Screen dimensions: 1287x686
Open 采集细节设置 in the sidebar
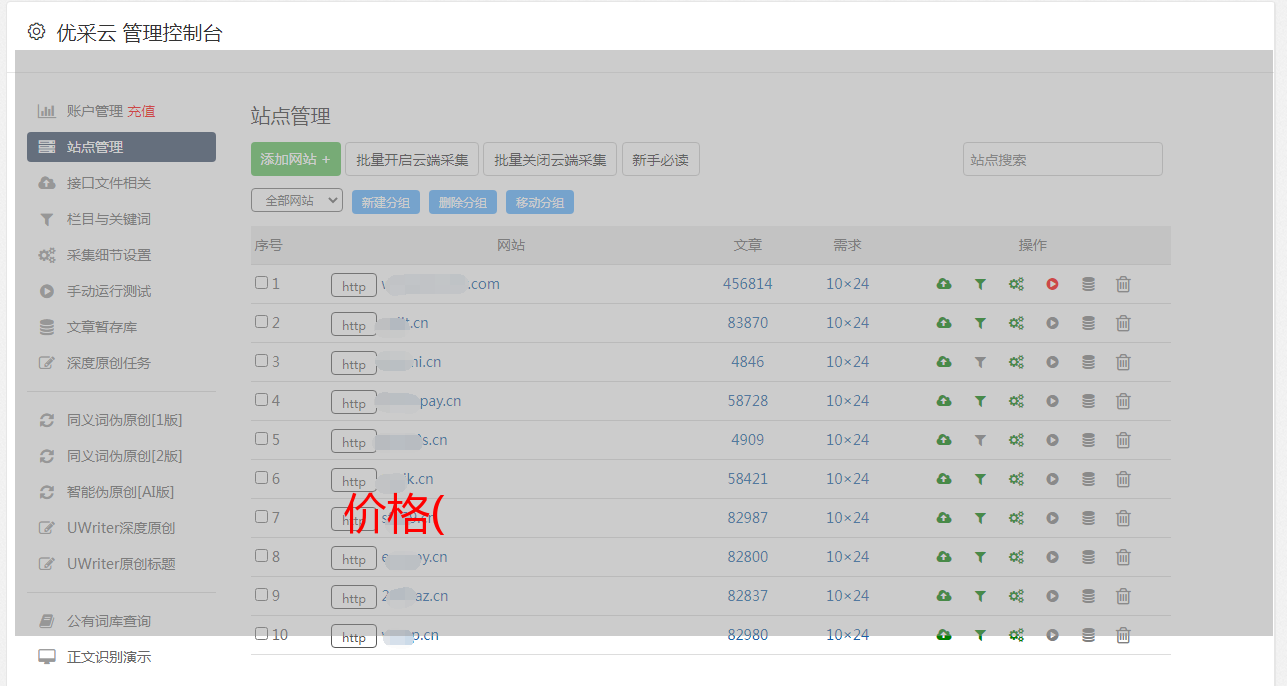[x=109, y=255]
